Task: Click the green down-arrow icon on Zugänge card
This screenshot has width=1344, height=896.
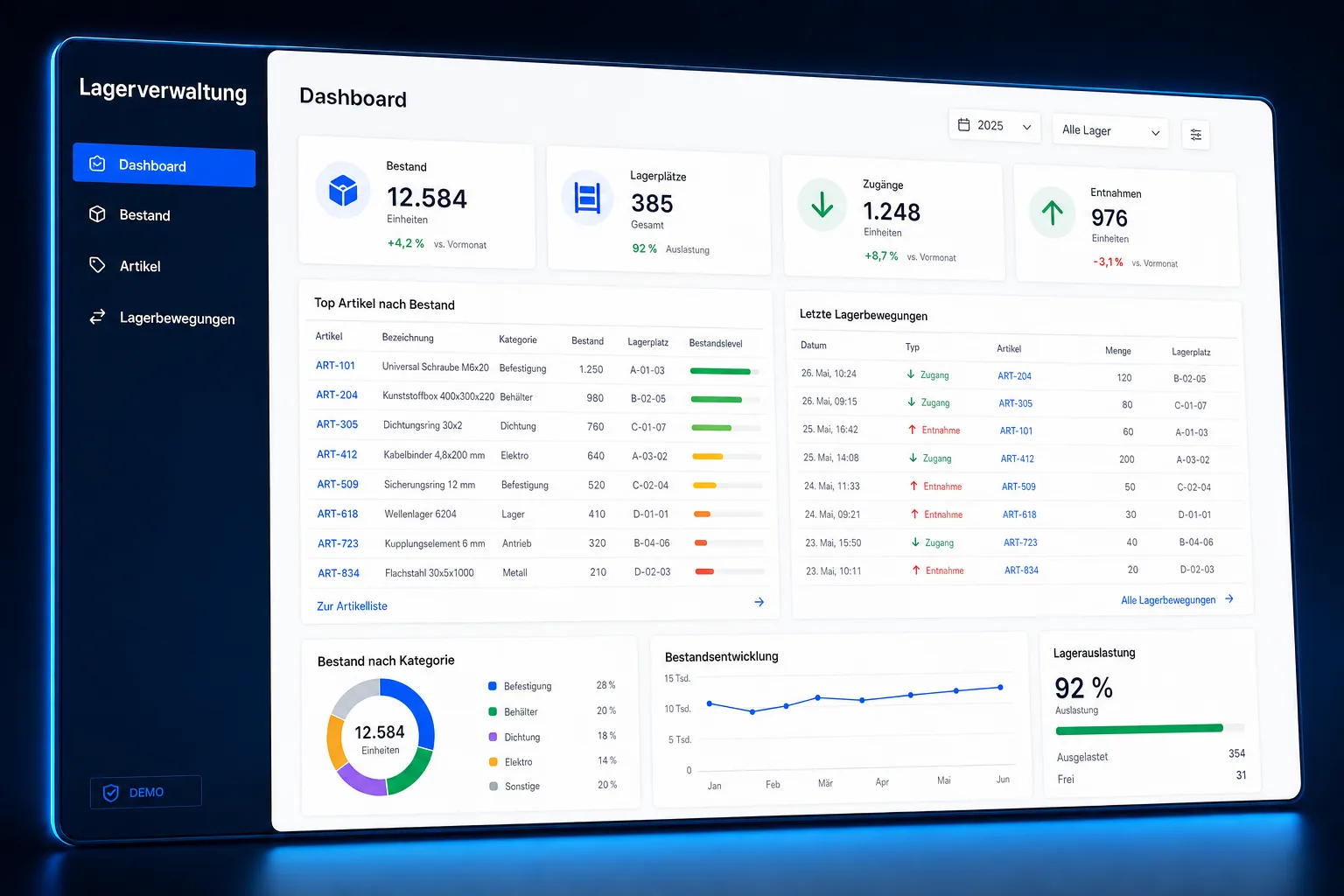Action: [822, 206]
